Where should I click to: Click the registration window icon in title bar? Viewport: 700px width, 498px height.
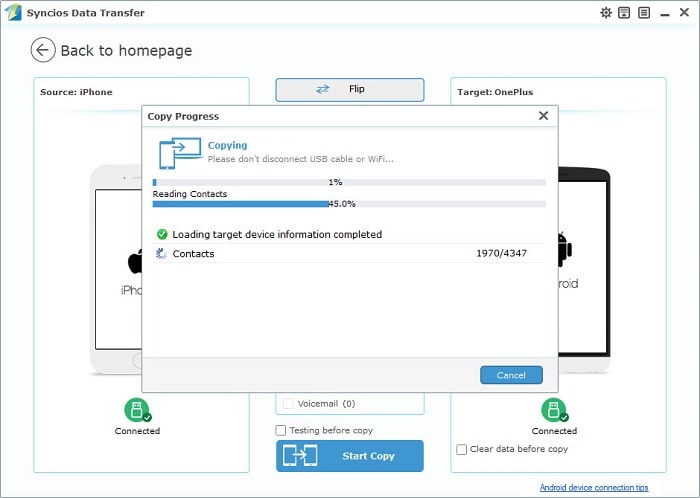coord(624,12)
